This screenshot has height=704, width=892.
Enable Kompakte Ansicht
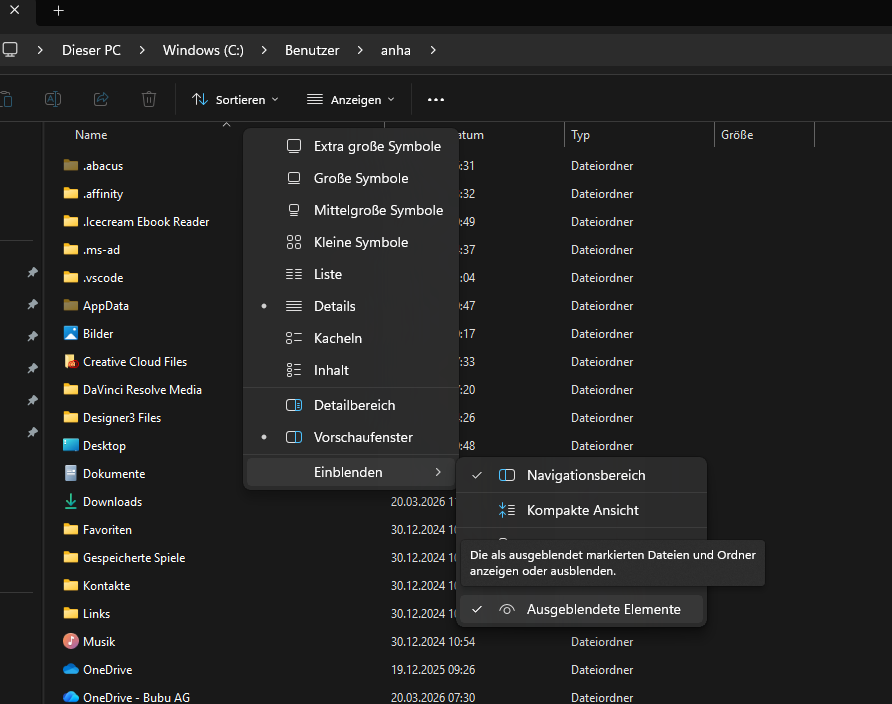tap(582, 510)
